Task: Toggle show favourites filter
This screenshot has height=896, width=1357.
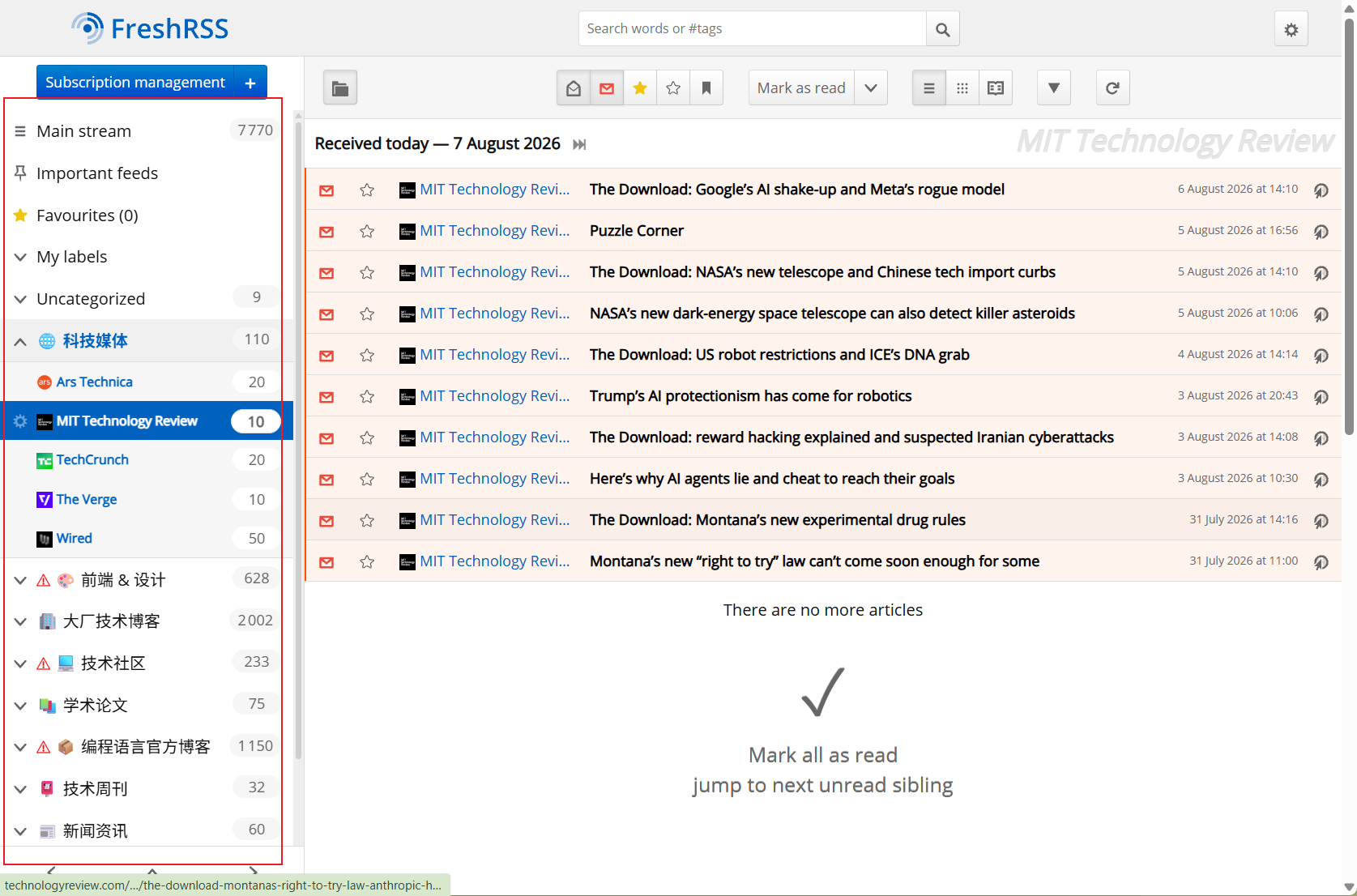Action: (x=640, y=88)
